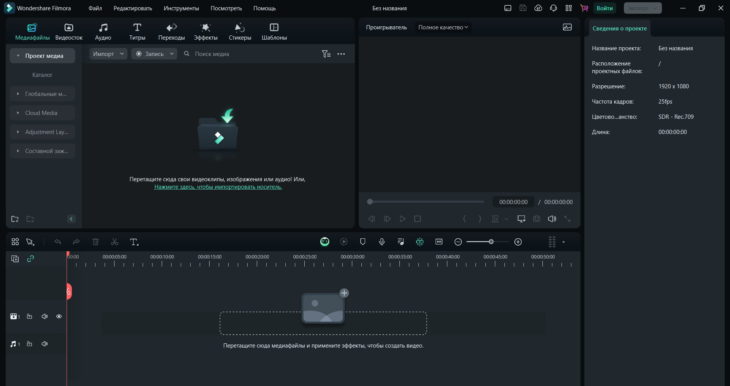Zoom in the timeline

[518, 242]
